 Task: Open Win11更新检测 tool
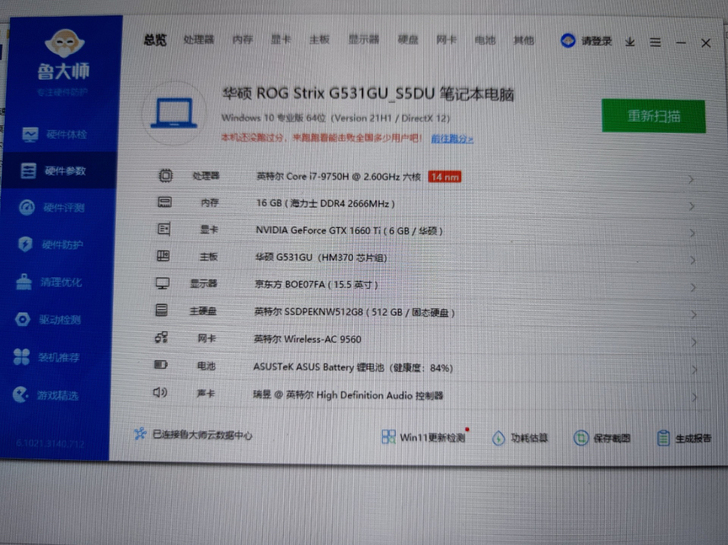pos(423,437)
